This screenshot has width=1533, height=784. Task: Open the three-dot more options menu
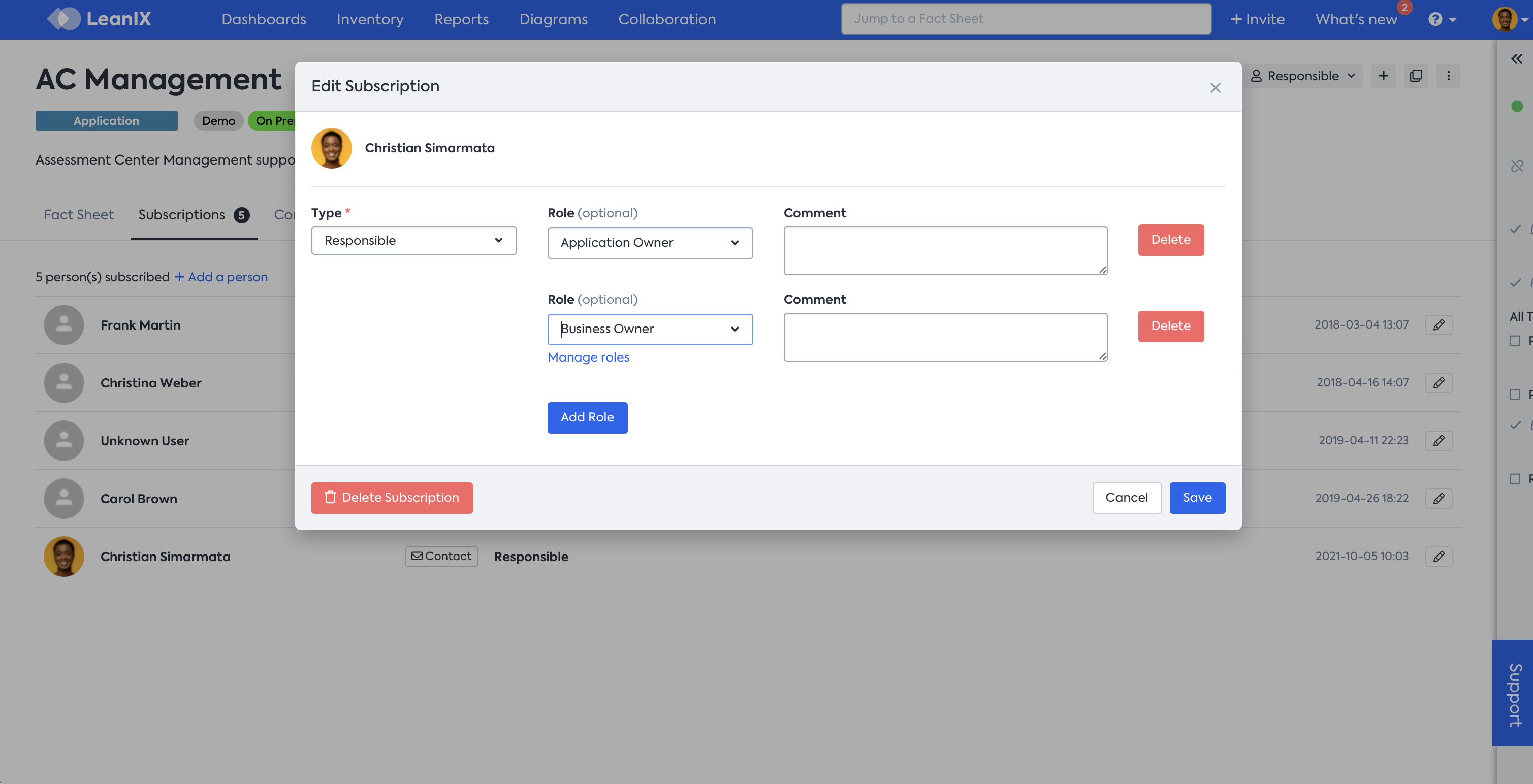click(x=1448, y=76)
